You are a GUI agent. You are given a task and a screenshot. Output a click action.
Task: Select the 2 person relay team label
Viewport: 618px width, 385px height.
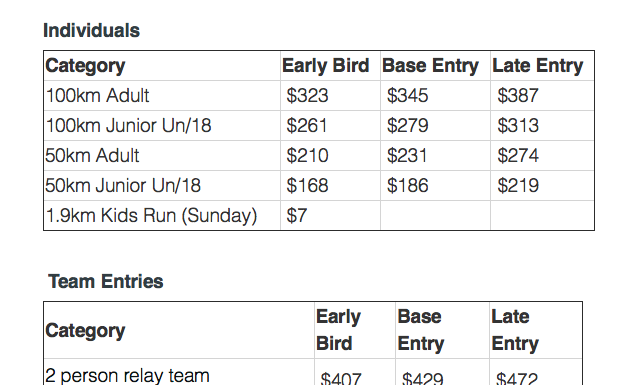point(127,376)
